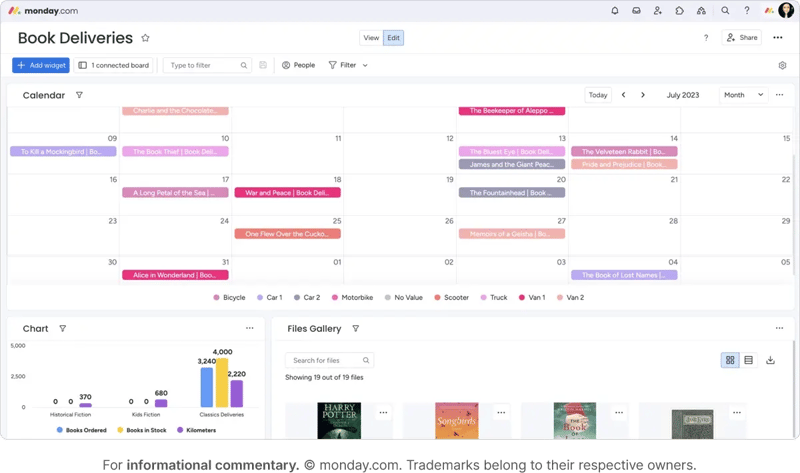Click the Classics Deliveries 4,000 bar
Image resolution: width=800 pixels, height=473 pixels.
222,383
